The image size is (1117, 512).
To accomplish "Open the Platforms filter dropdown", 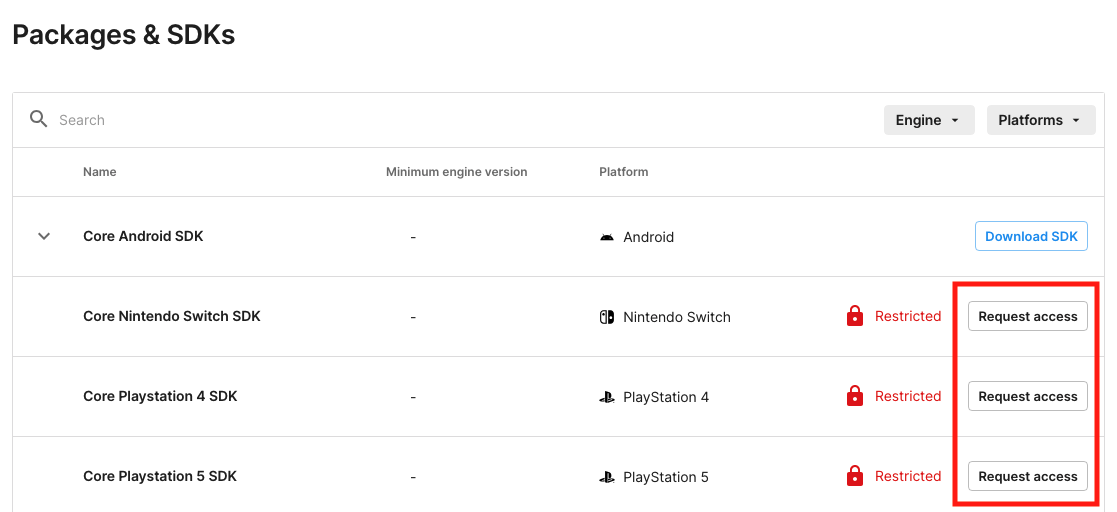I will [x=1041, y=120].
